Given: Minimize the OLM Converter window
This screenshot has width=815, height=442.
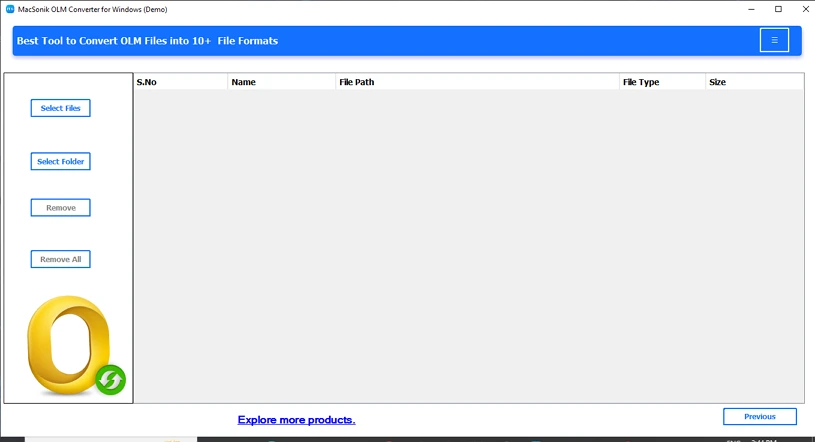Looking at the screenshot, I should [750, 9].
